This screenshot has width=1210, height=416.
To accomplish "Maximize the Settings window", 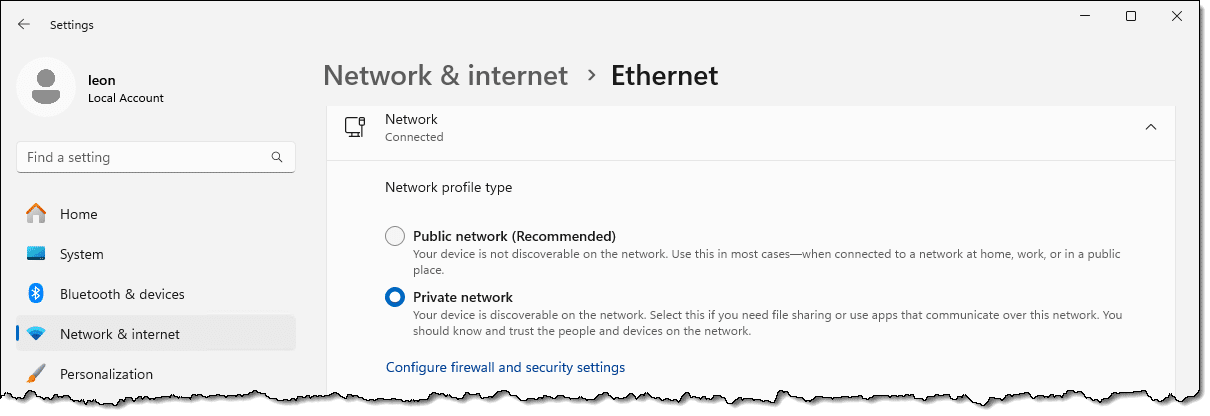I will tap(1131, 16).
